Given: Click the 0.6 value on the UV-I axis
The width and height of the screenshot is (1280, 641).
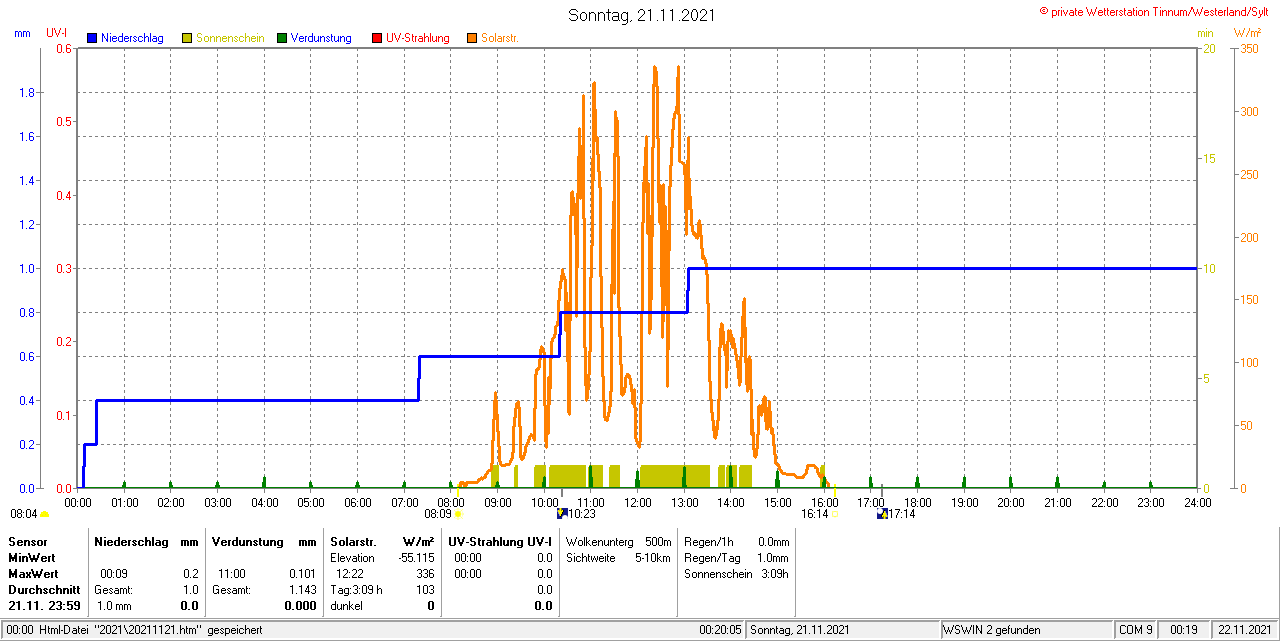Looking at the screenshot, I should tap(64, 48).
